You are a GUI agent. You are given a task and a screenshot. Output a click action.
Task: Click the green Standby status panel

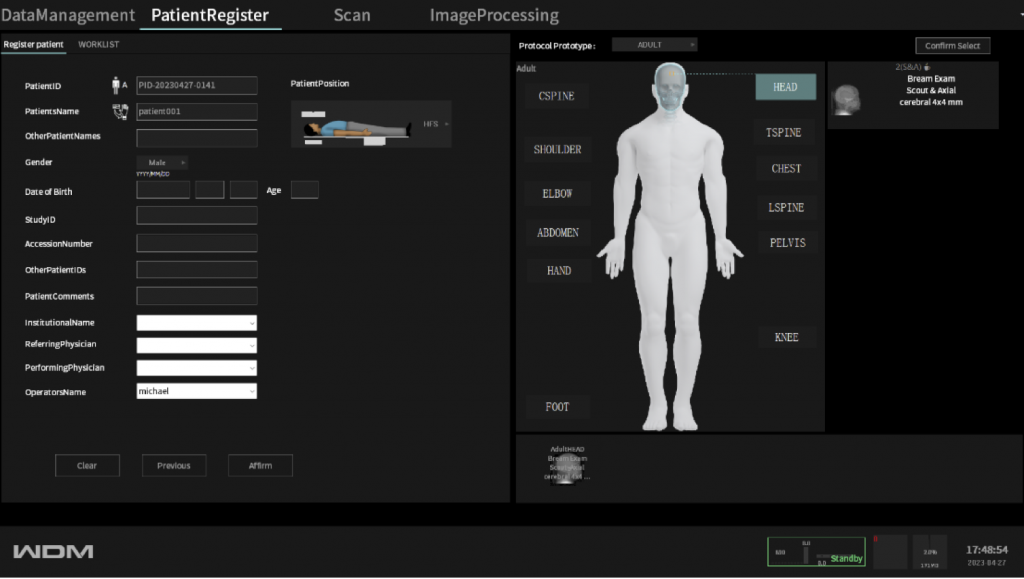click(816, 552)
